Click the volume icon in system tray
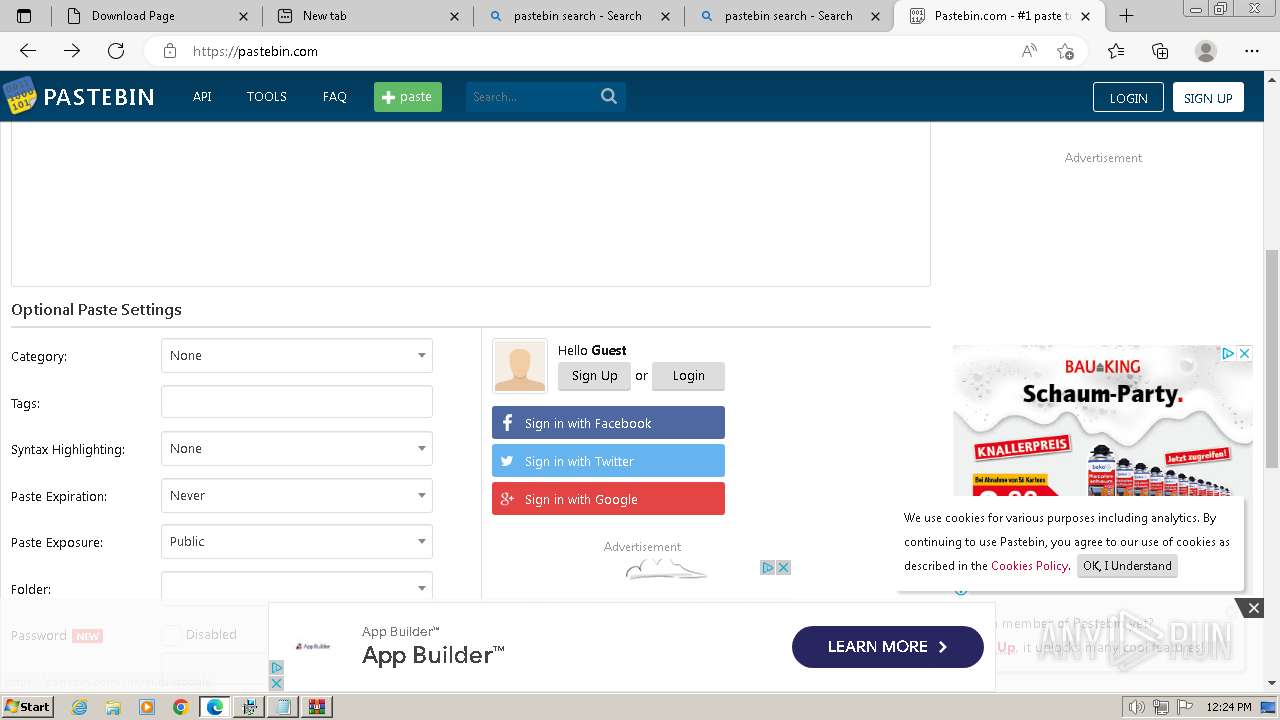1280x720 pixels. coord(1137,707)
